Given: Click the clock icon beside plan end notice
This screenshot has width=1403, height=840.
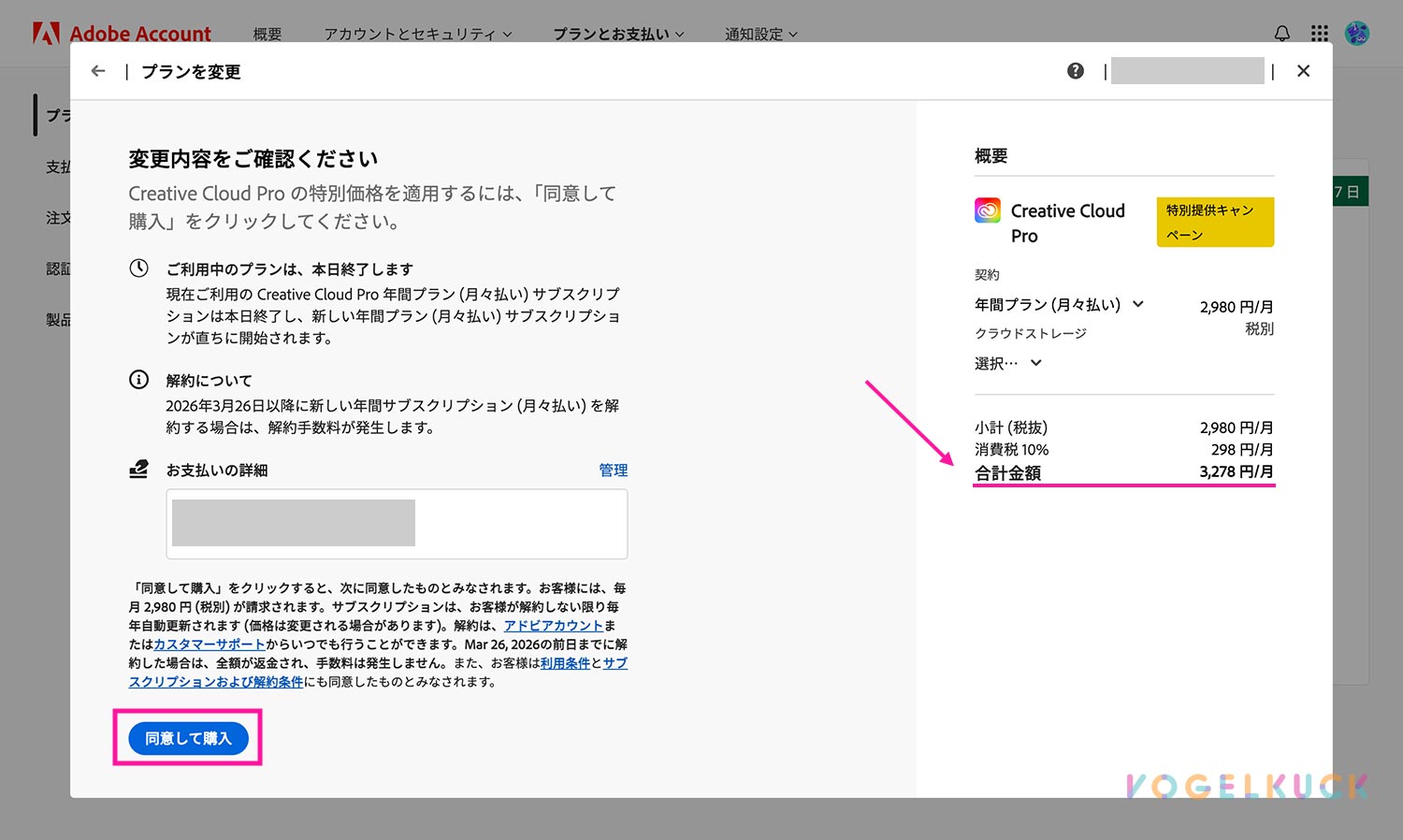Looking at the screenshot, I should (x=138, y=267).
